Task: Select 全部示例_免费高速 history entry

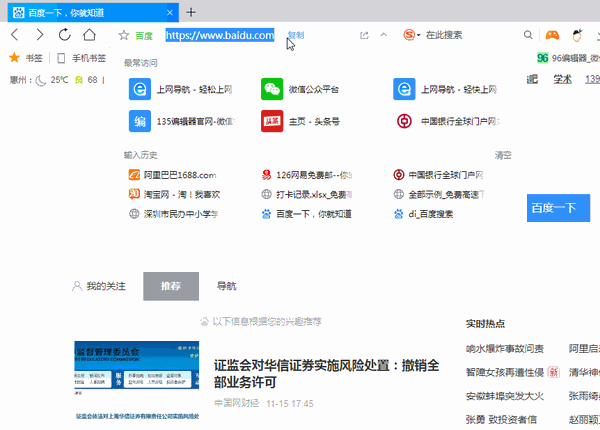Action: [439, 194]
